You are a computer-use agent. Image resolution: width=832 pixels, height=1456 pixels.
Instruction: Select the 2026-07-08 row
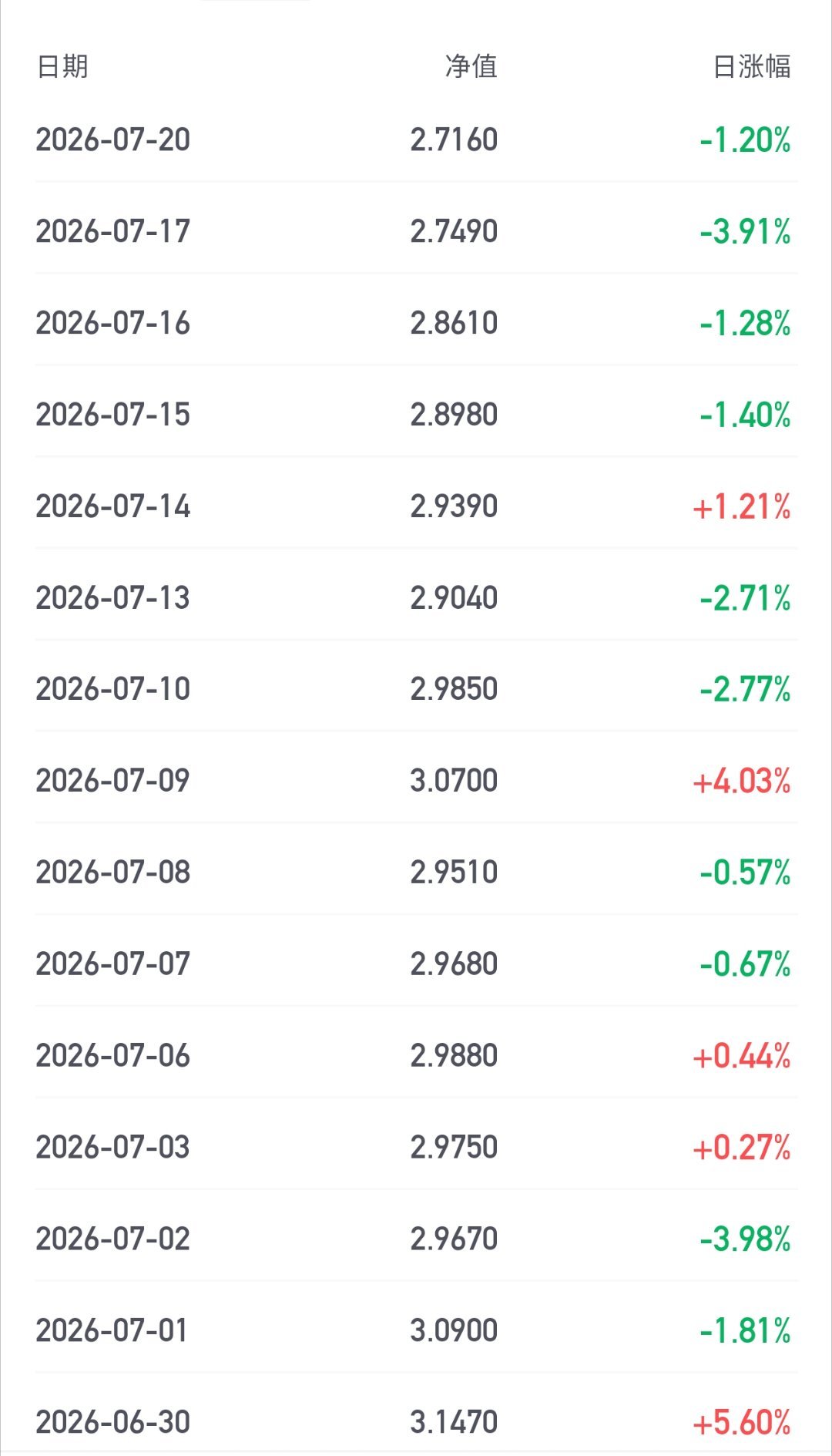point(416,873)
